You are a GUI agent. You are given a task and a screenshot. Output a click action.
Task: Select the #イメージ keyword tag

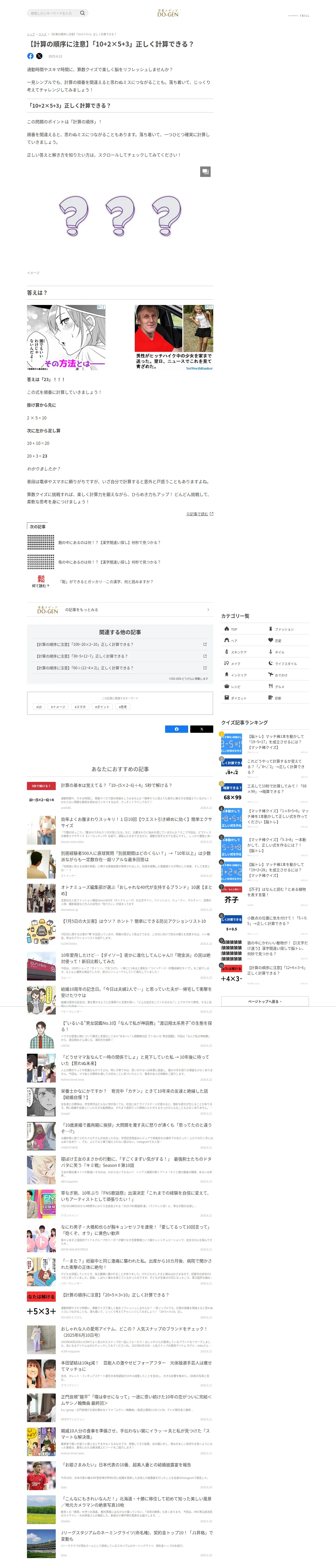(x=58, y=707)
